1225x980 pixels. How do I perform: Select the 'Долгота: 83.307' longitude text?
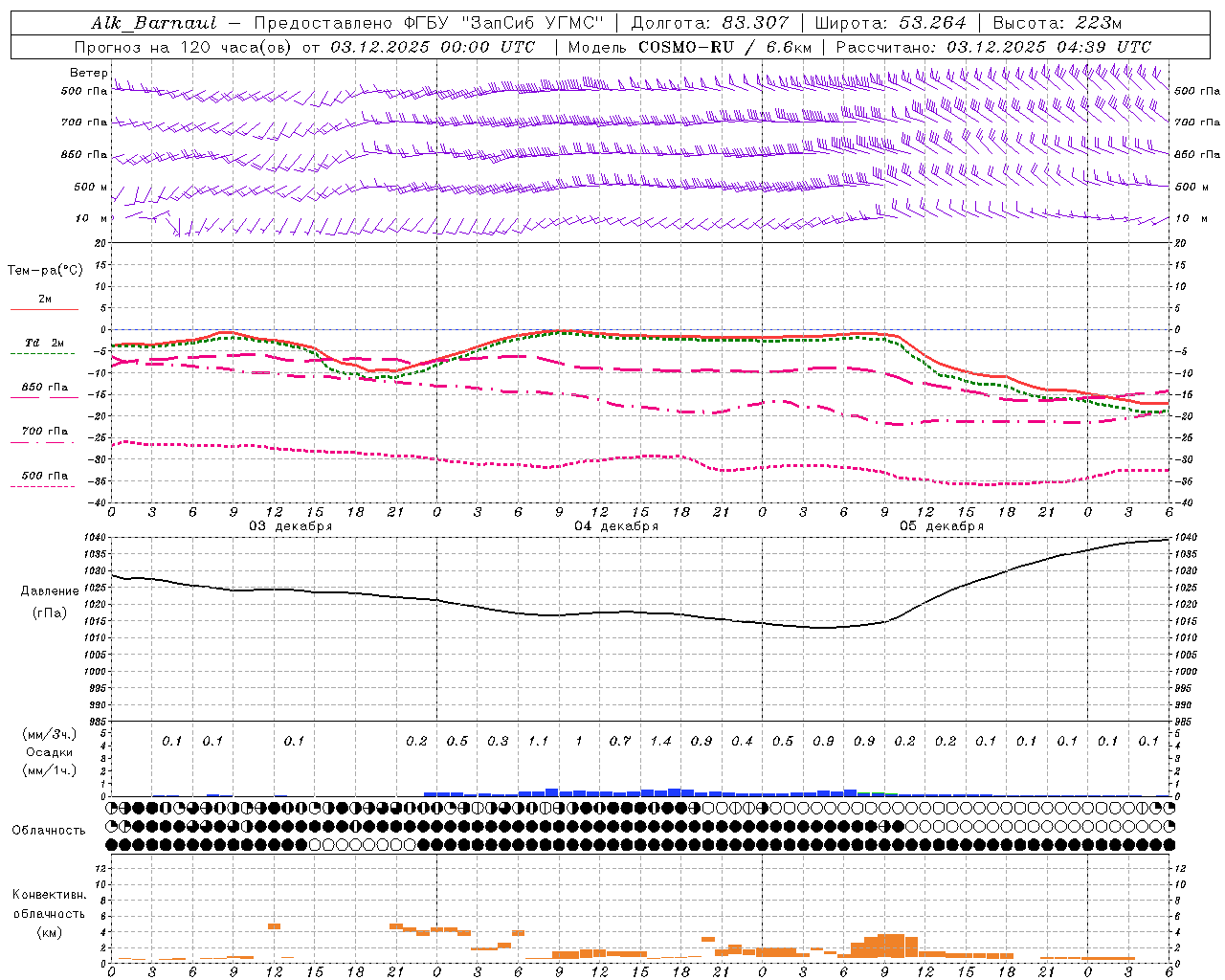[x=710, y=23]
